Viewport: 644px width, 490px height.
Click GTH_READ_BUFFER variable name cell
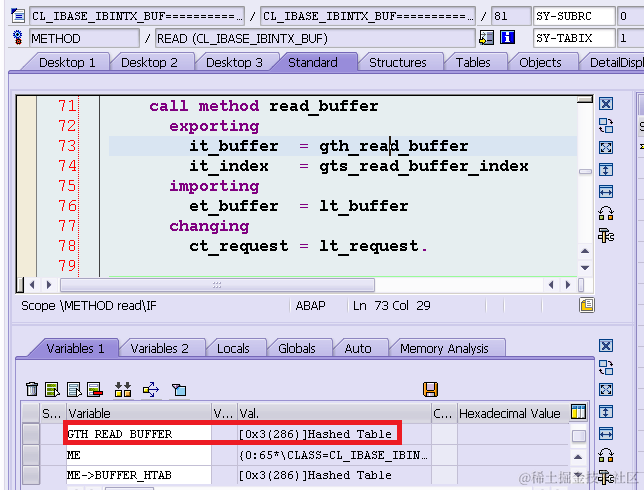pos(138,434)
